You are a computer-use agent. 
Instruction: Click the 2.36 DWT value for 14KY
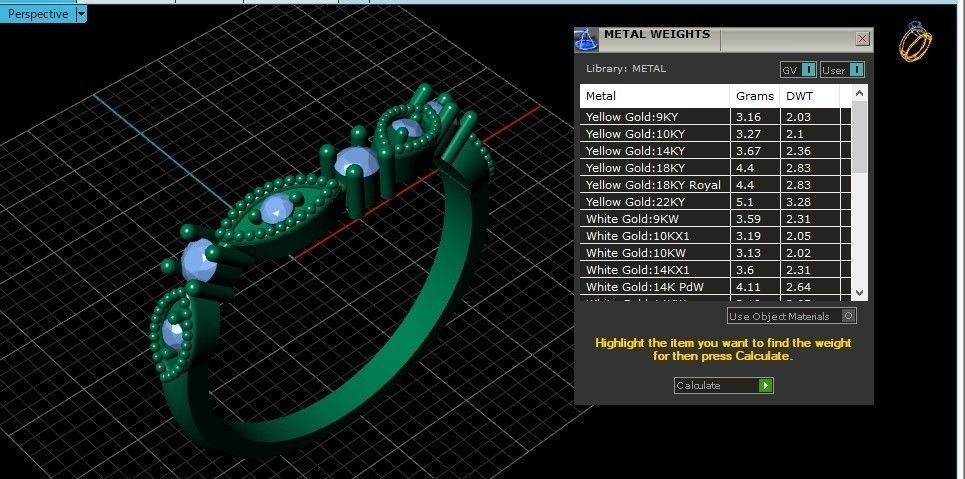[798, 151]
